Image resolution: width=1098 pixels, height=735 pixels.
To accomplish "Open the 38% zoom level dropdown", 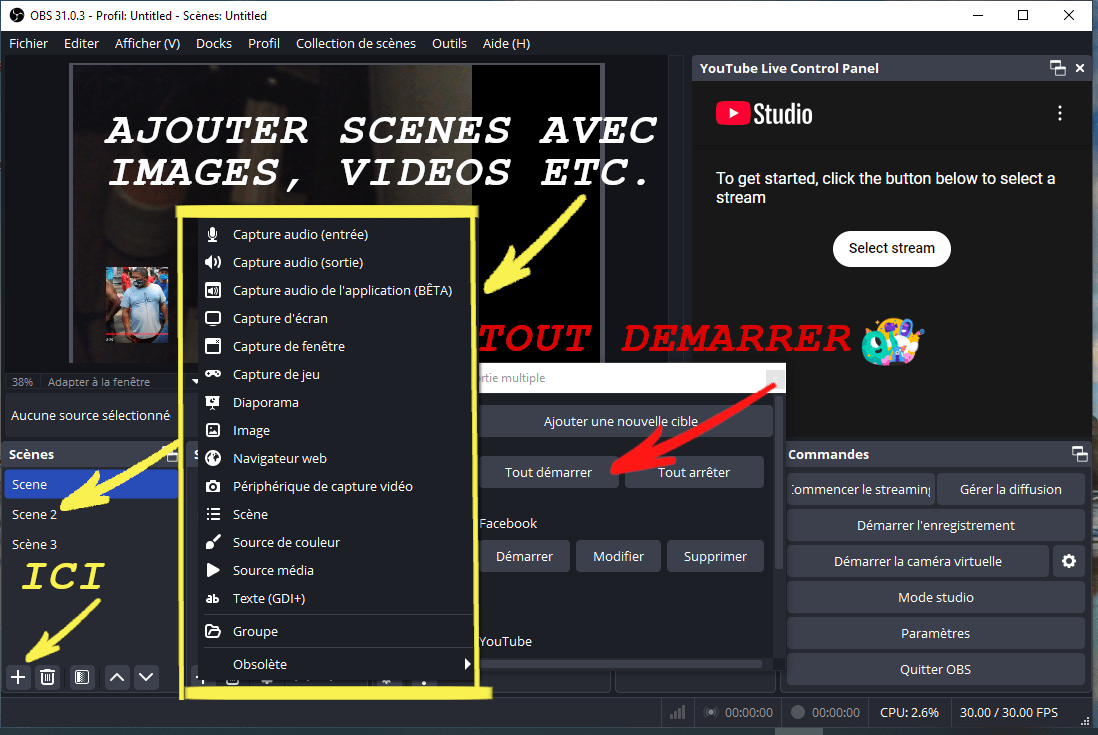I will click(21, 382).
